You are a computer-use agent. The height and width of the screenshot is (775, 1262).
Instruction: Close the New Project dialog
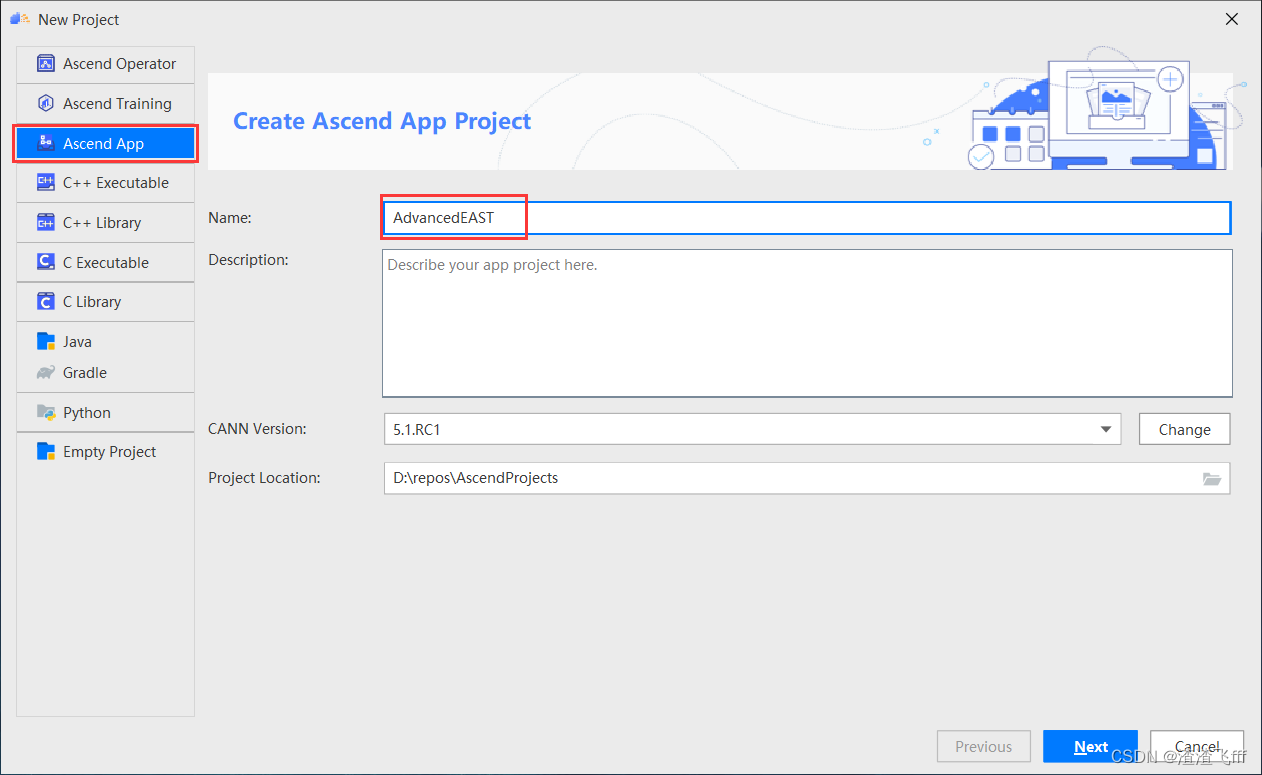[x=1232, y=19]
